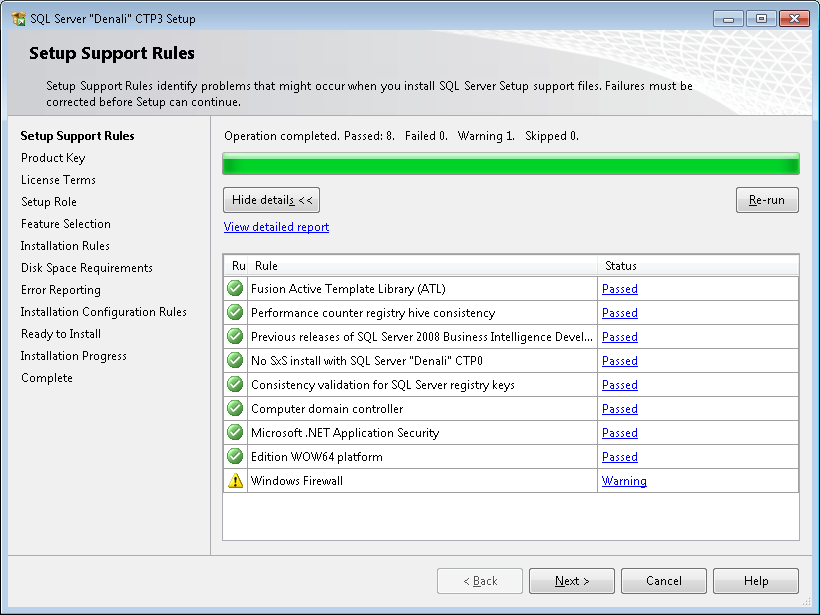Sort by the Rule column header

click(x=423, y=266)
